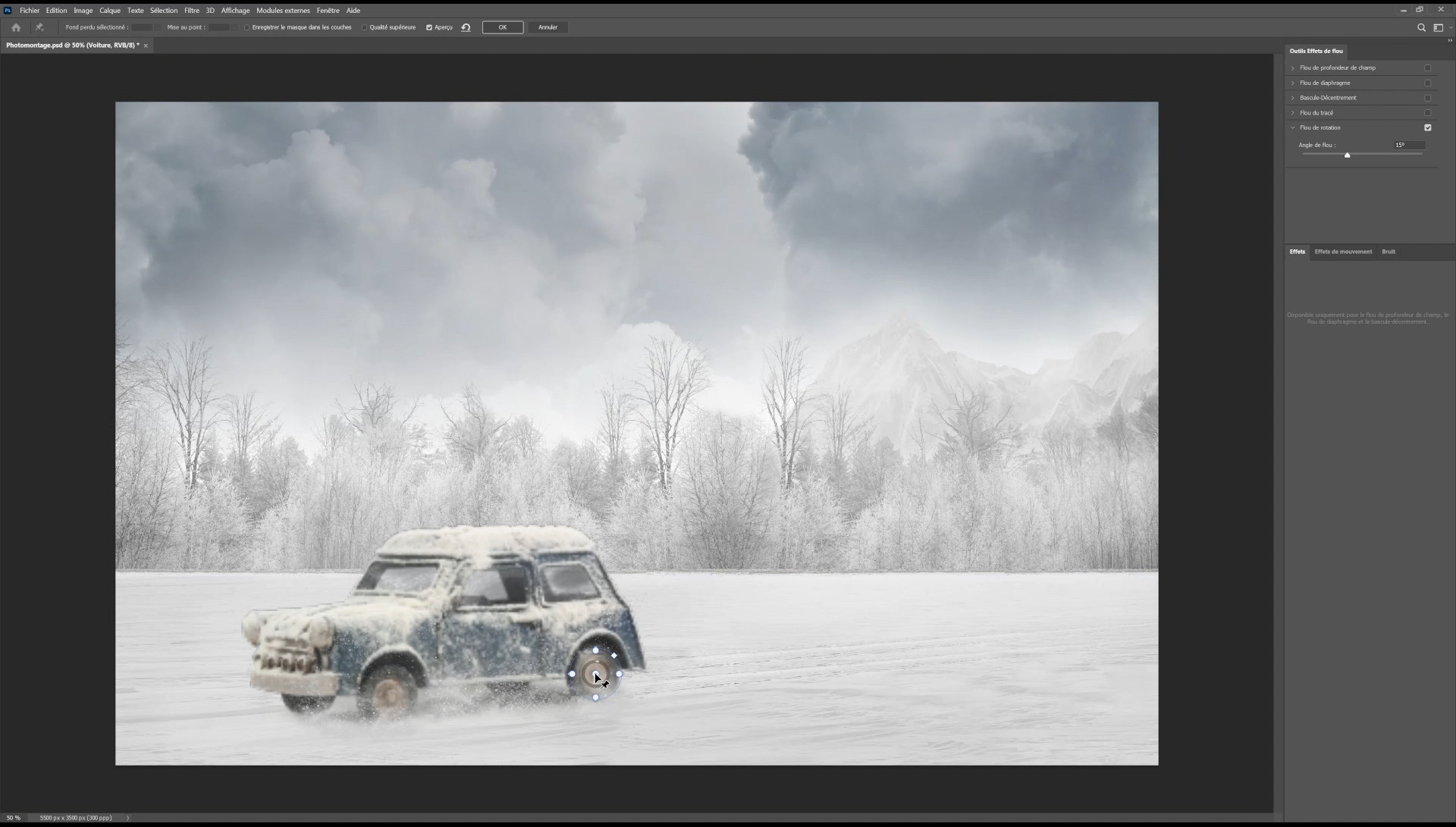Screen dimensions: 1456x827
Task: Enable Flou de profondeur de champ checkbox
Action: click(1427, 68)
